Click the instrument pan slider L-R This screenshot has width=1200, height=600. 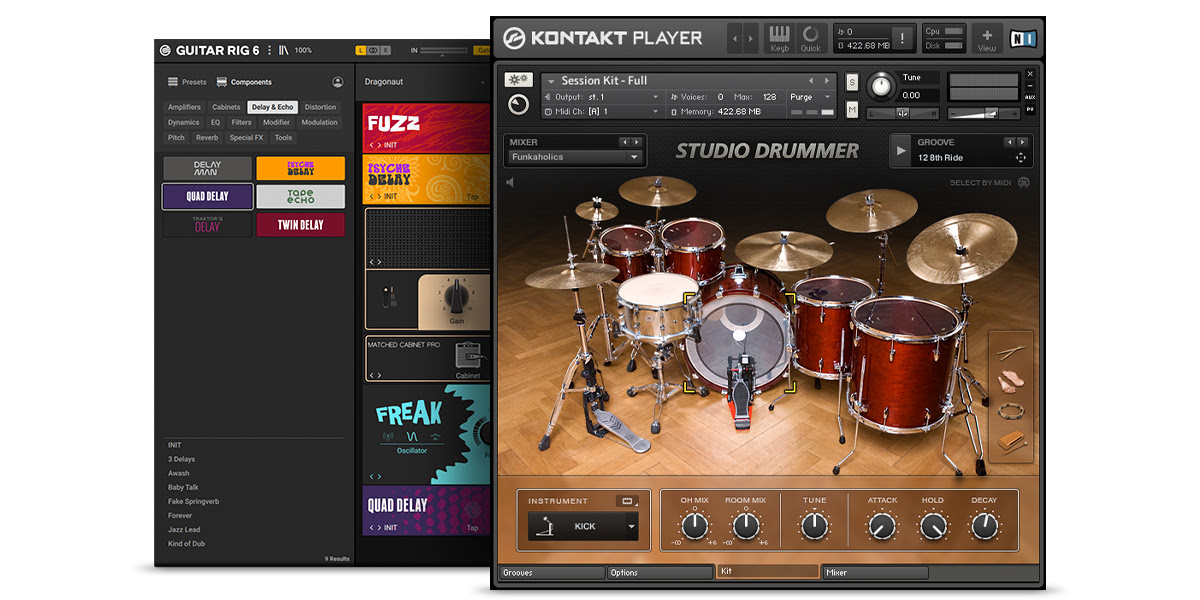[x=903, y=114]
